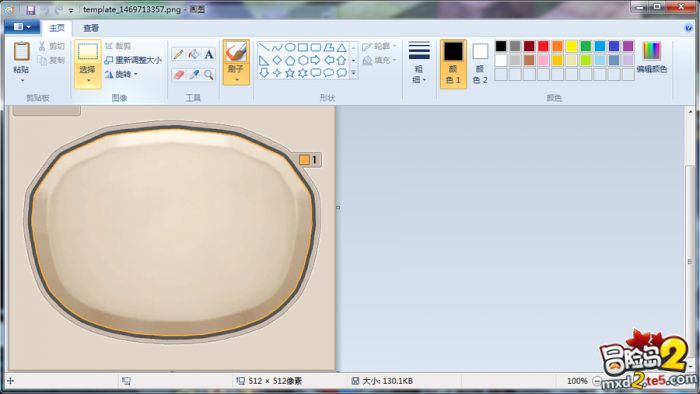Pick the purple color swatch
700x394 pixels.
click(628, 46)
